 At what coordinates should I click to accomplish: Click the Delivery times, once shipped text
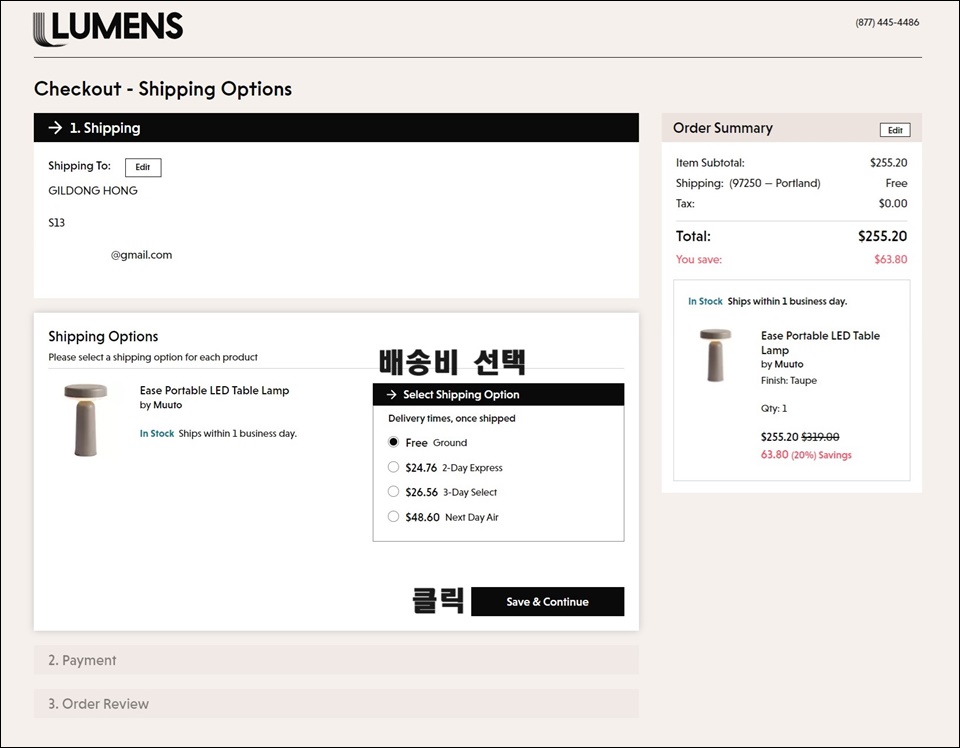coord(452,419)
